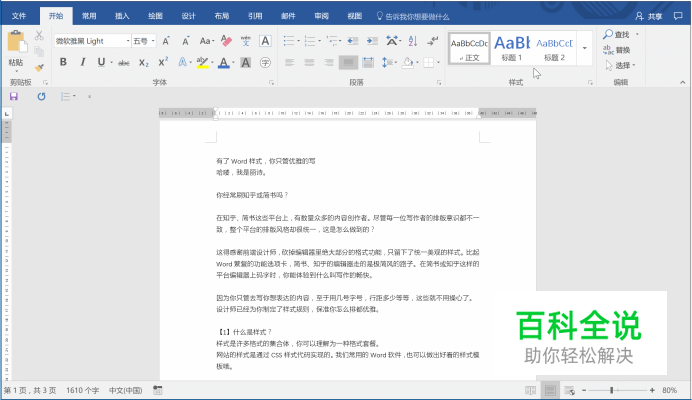Apply the 正文 style
692x400 pixels.
pyautogui.click(x=469, y=49)
